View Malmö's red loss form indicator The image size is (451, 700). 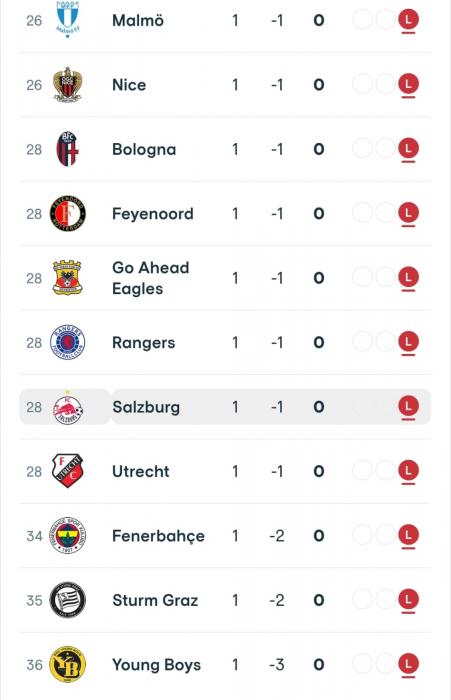[408, 20]
